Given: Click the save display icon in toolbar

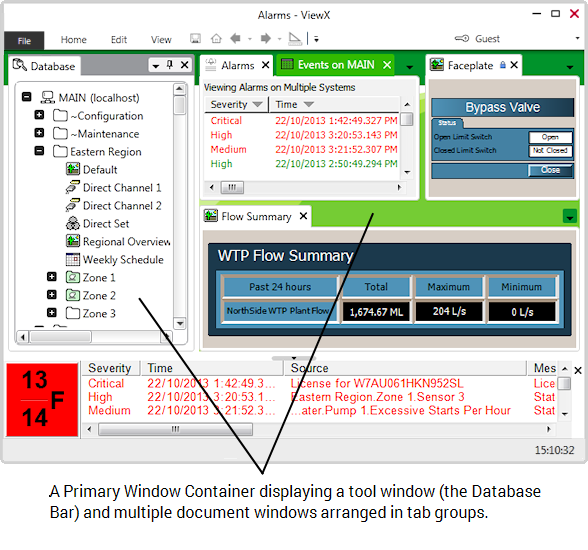Looking at the screenshot, I should coord(195,39).
